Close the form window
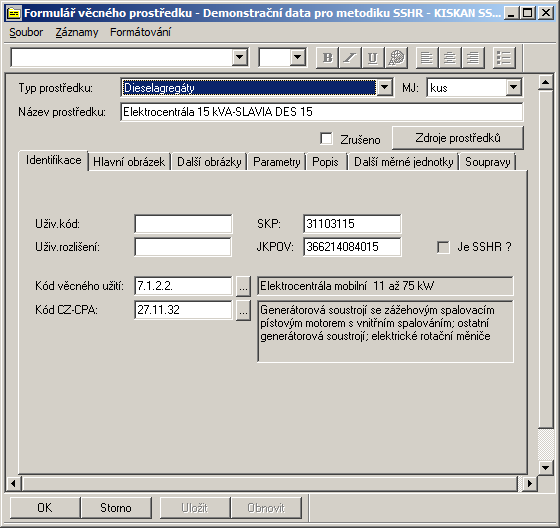The height and width of the screenshot is (528, 560). pos(546,13)
